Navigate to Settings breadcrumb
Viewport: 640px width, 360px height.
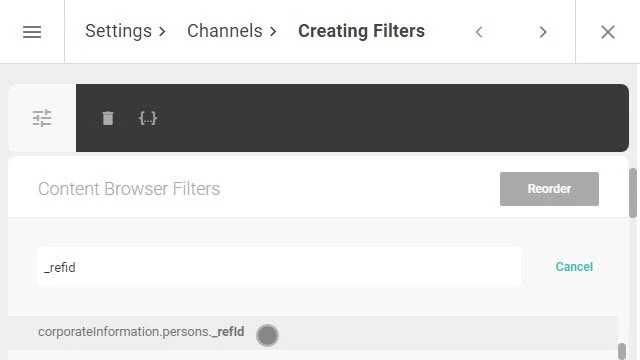[x=118, y=31]
